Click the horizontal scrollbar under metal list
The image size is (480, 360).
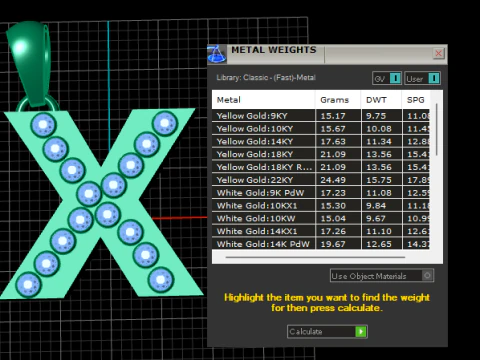pyautogui.click(x=315, y=257)
